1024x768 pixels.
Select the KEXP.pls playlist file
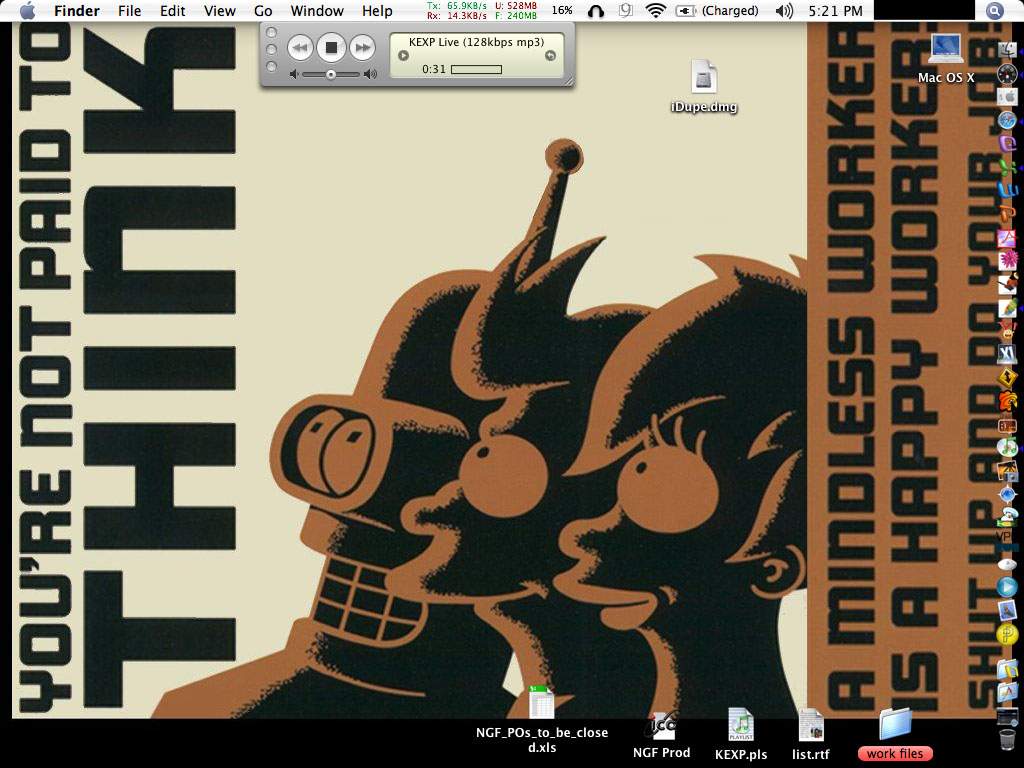[741, 735]
